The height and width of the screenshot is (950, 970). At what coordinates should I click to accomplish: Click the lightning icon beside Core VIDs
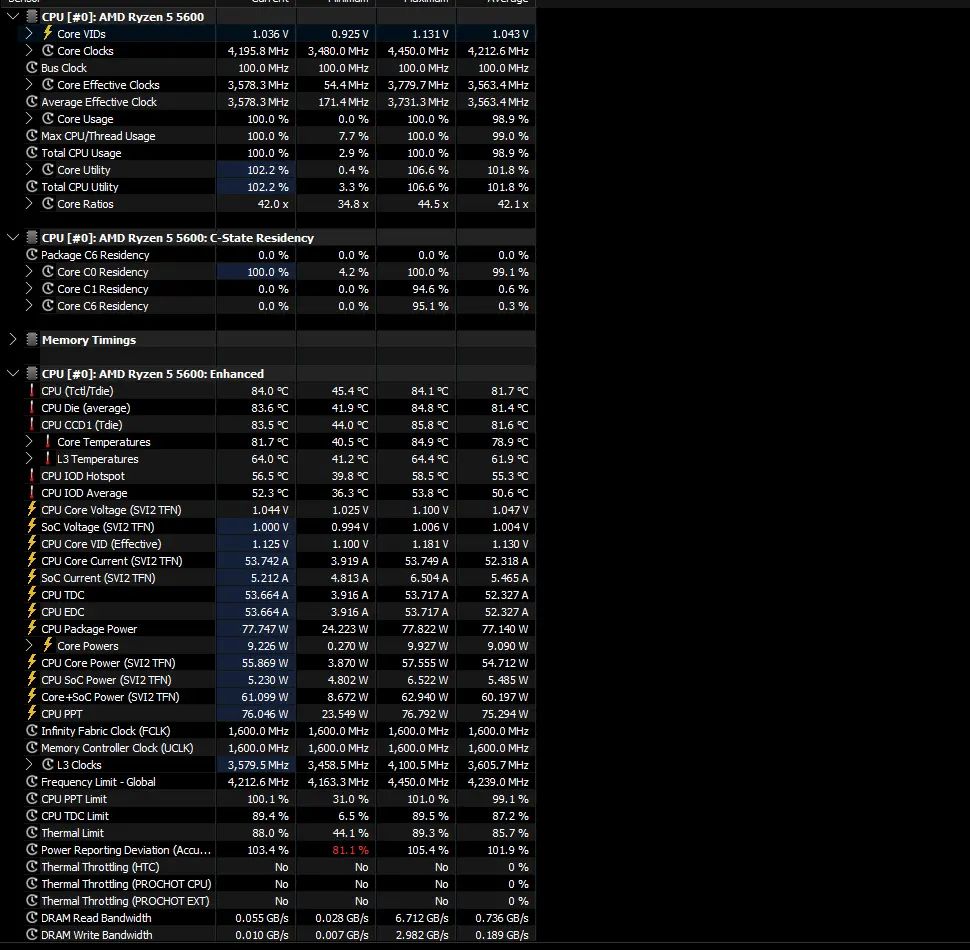(x=48, y=33)
